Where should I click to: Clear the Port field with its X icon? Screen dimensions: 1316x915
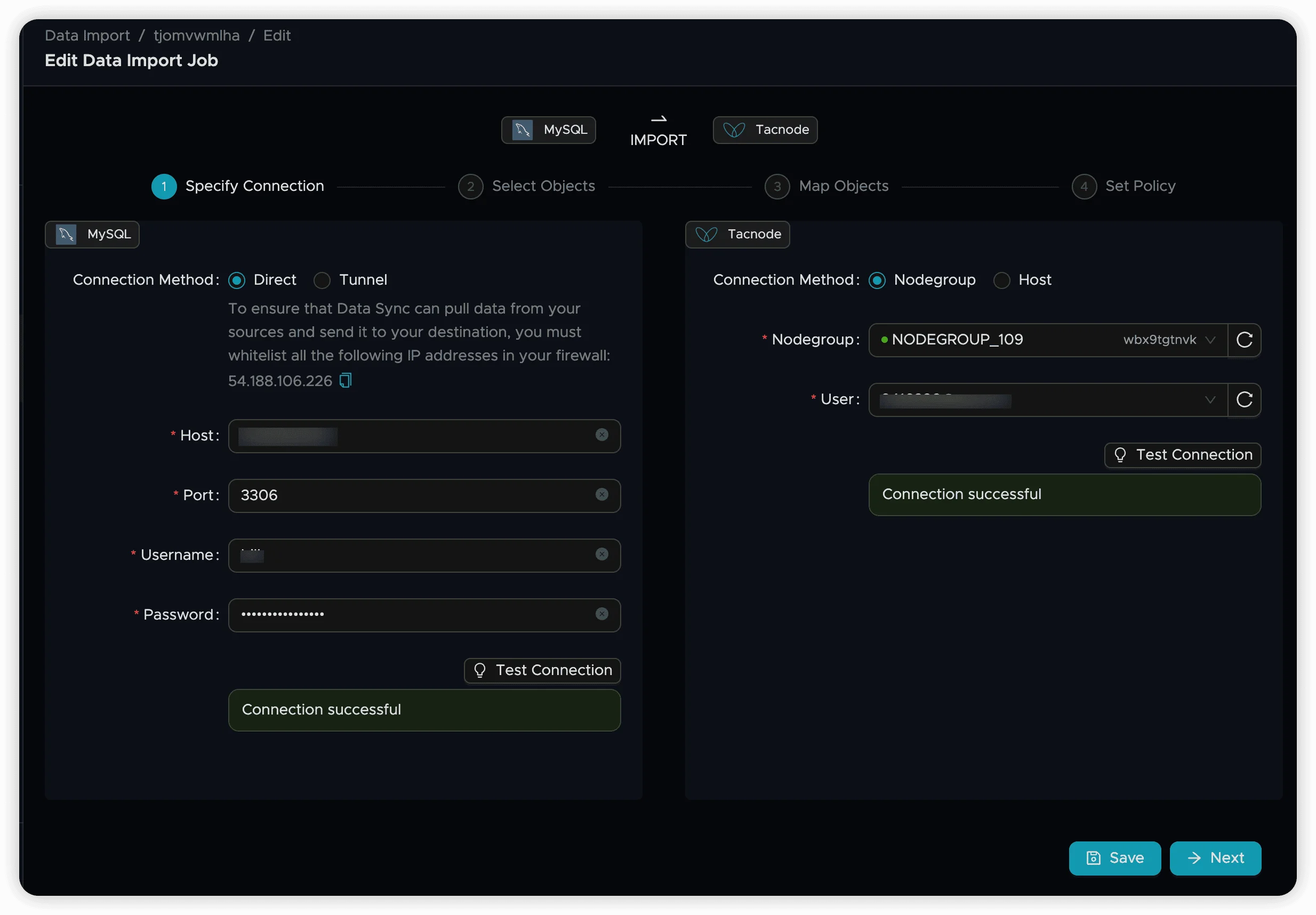[x=601, y=495]
